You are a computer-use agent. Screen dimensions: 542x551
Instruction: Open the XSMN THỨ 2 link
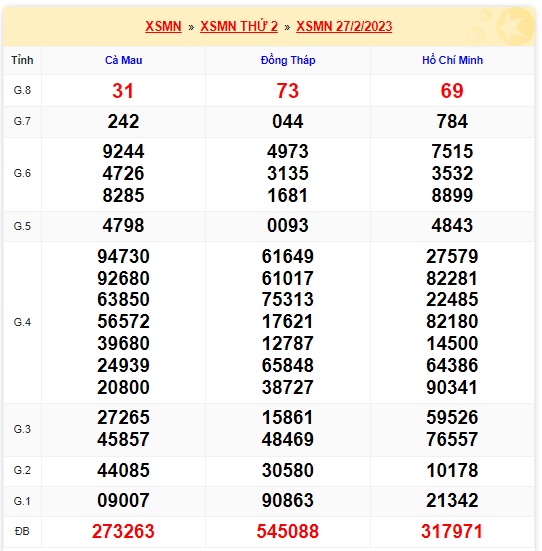click(x=239, y=26)
